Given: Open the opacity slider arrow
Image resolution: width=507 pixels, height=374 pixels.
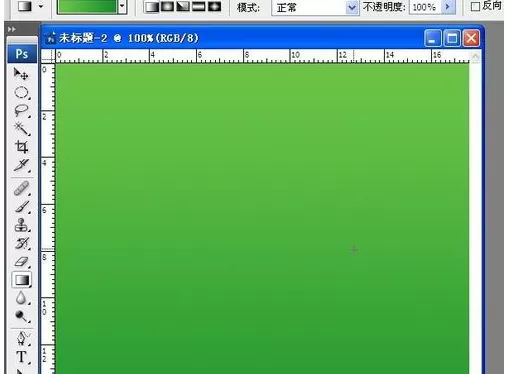Looking at the screenshot, I should coord(448,7).
